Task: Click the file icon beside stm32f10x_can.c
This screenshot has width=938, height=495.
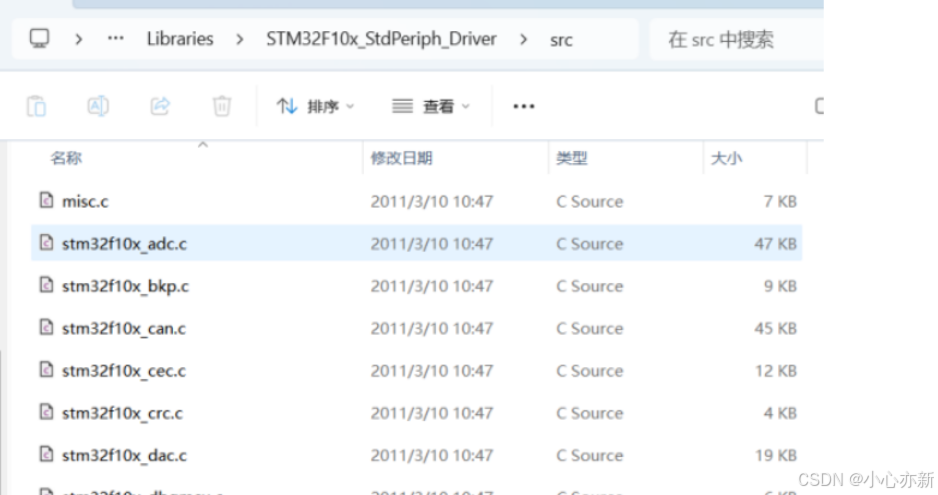Action: point(46,327)
